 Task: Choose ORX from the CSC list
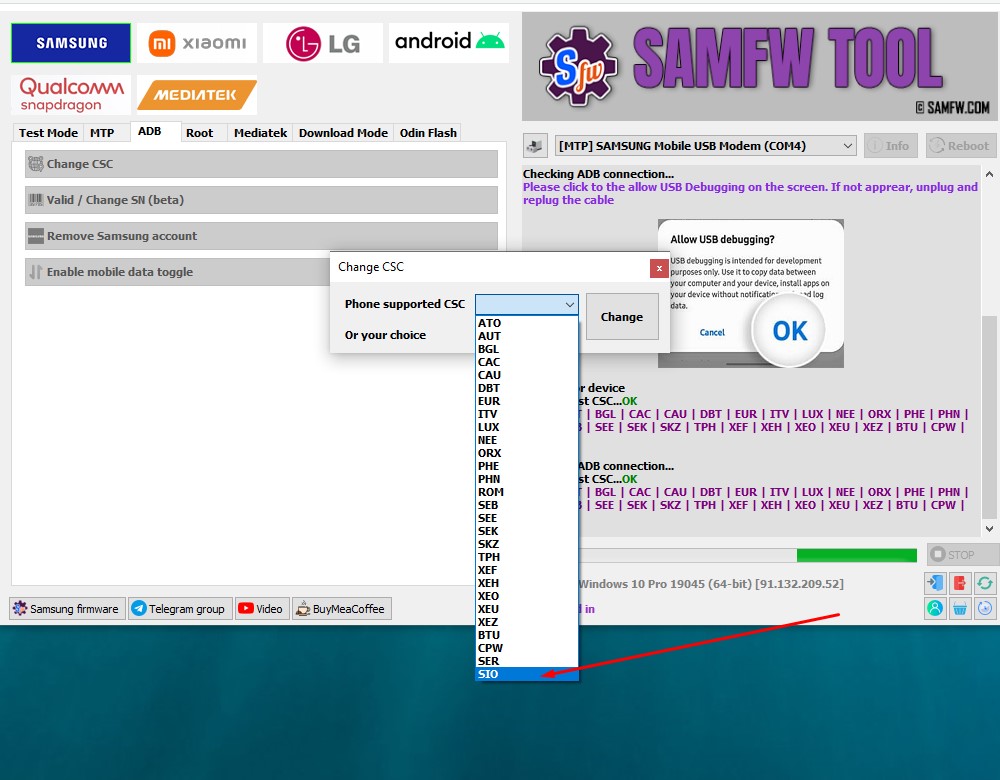(527, 453)
